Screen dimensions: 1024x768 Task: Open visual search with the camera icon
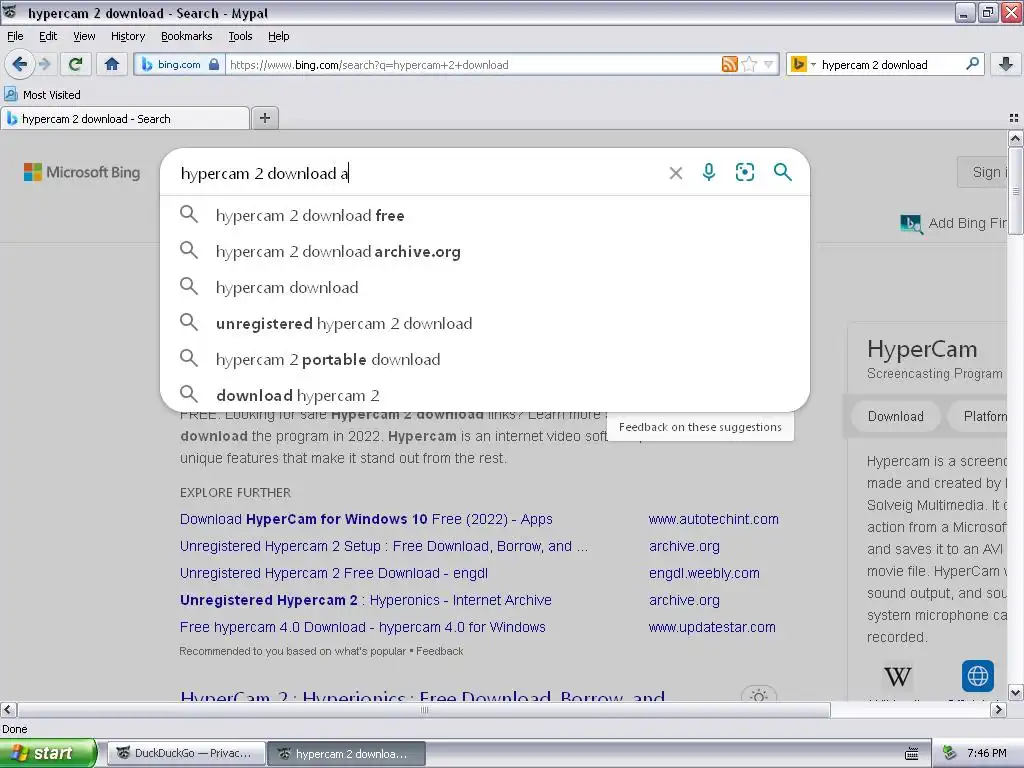pos(744,172)
